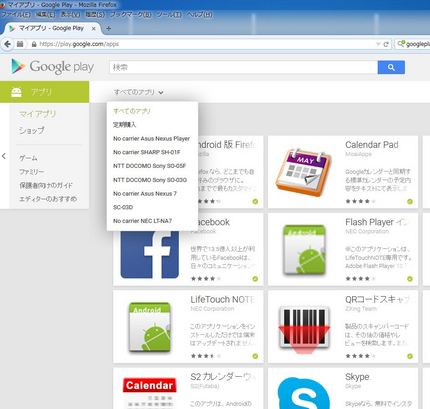
Task: Click the installed checkmark on the Flash Player card
Action: 410,279
